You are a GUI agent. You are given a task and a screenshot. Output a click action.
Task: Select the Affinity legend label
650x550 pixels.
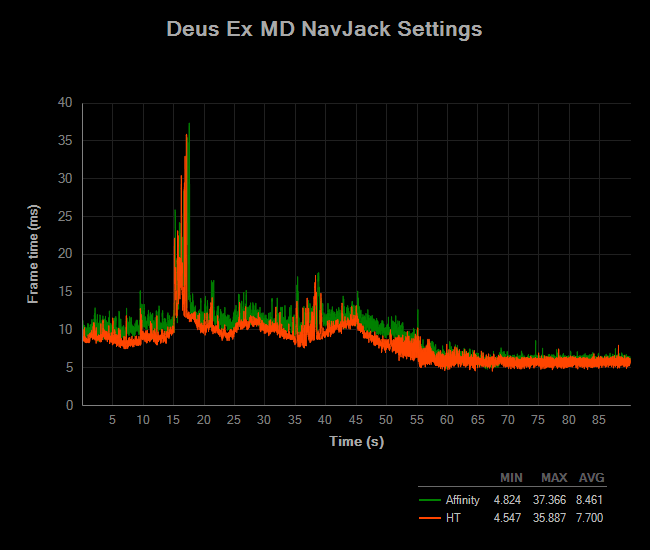click(463, 500)
